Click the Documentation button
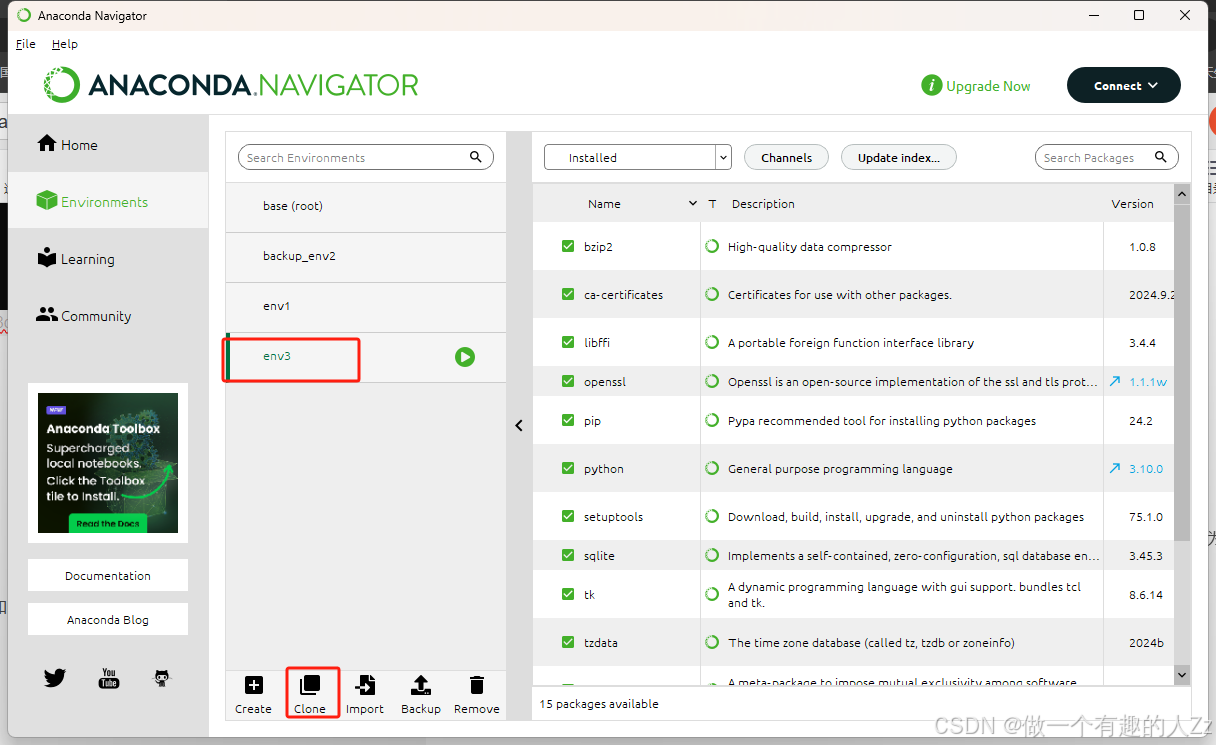1216x745 pixels. [x=108, y=575]
